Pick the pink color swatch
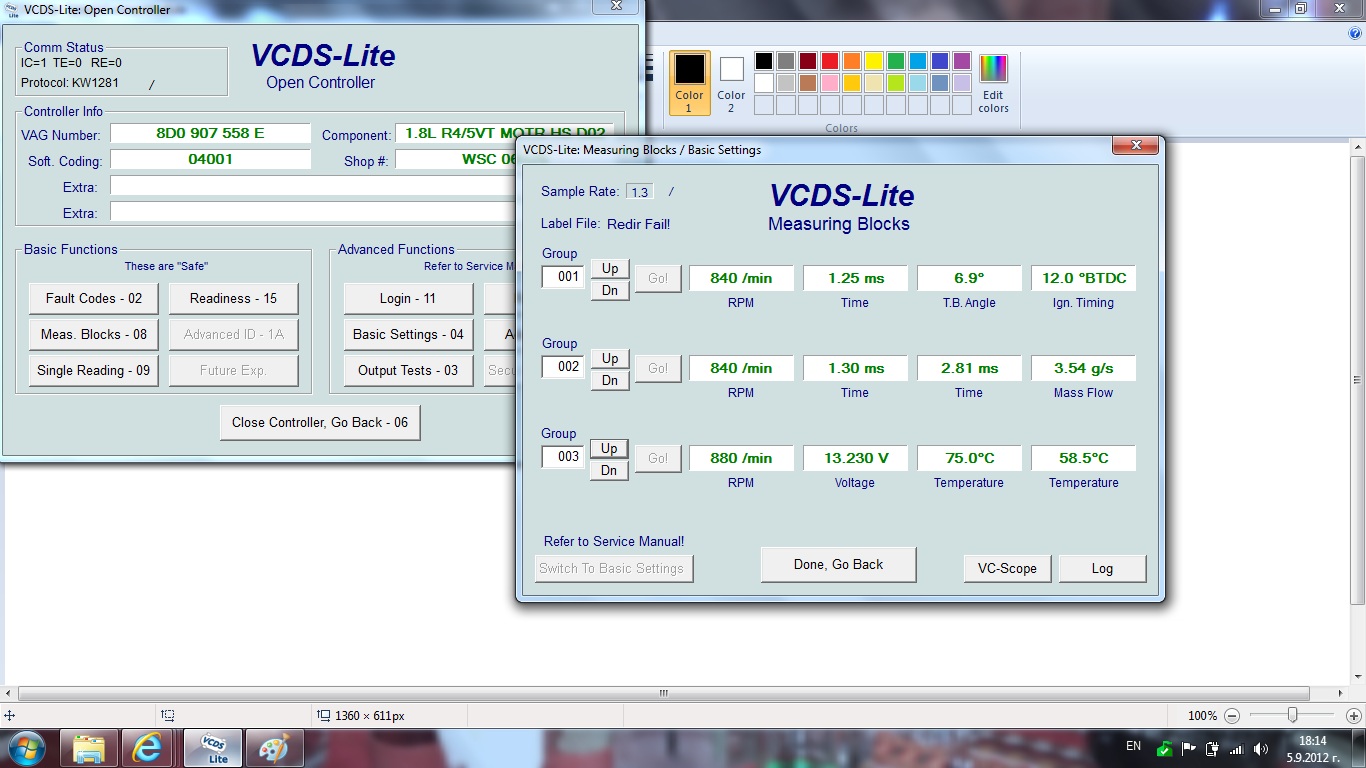Image resolution: width=1366 pixels, height=768 pixels. (x=830, y=83)
